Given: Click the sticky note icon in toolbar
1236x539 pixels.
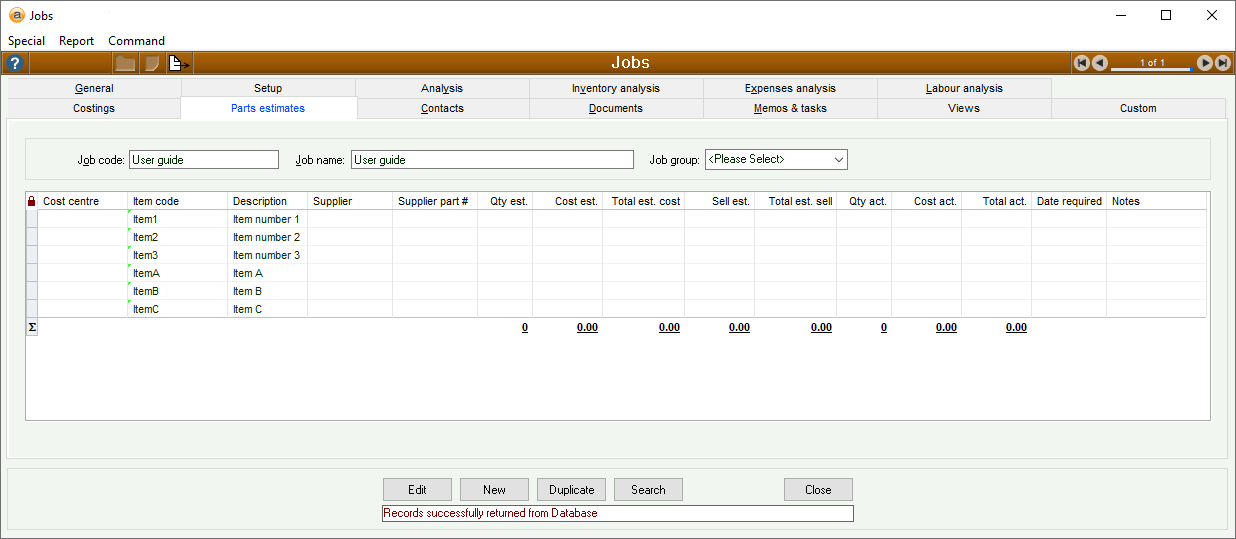Looking at the screenshot, I should tap(152, 63).
